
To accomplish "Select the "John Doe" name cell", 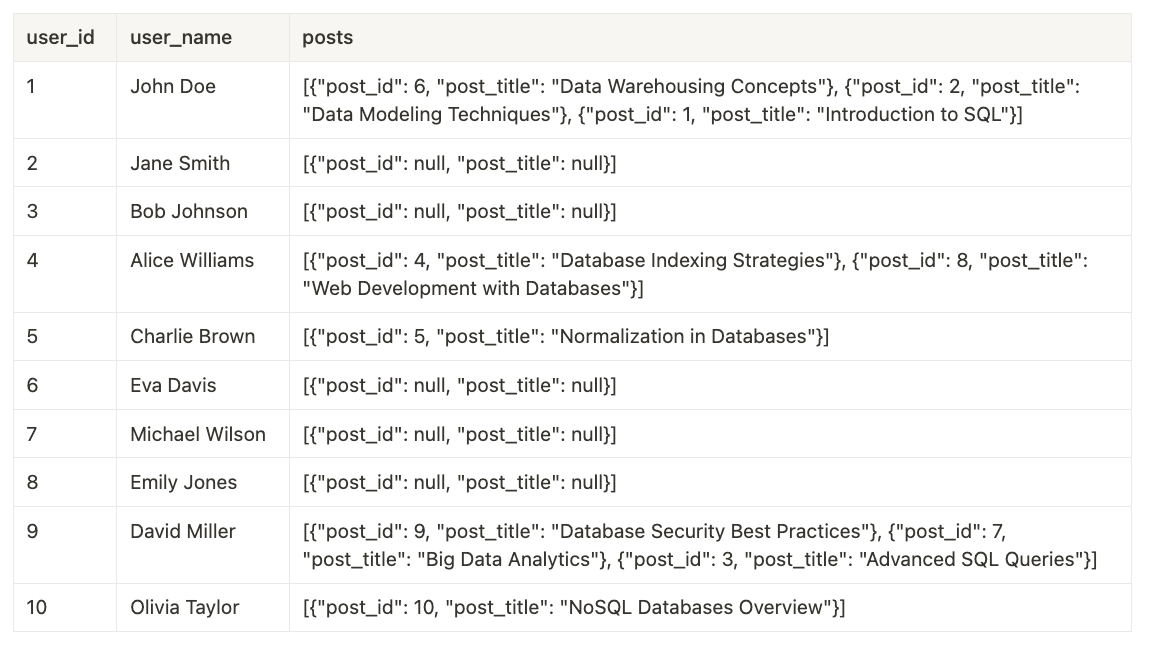I will pos(173,87).
